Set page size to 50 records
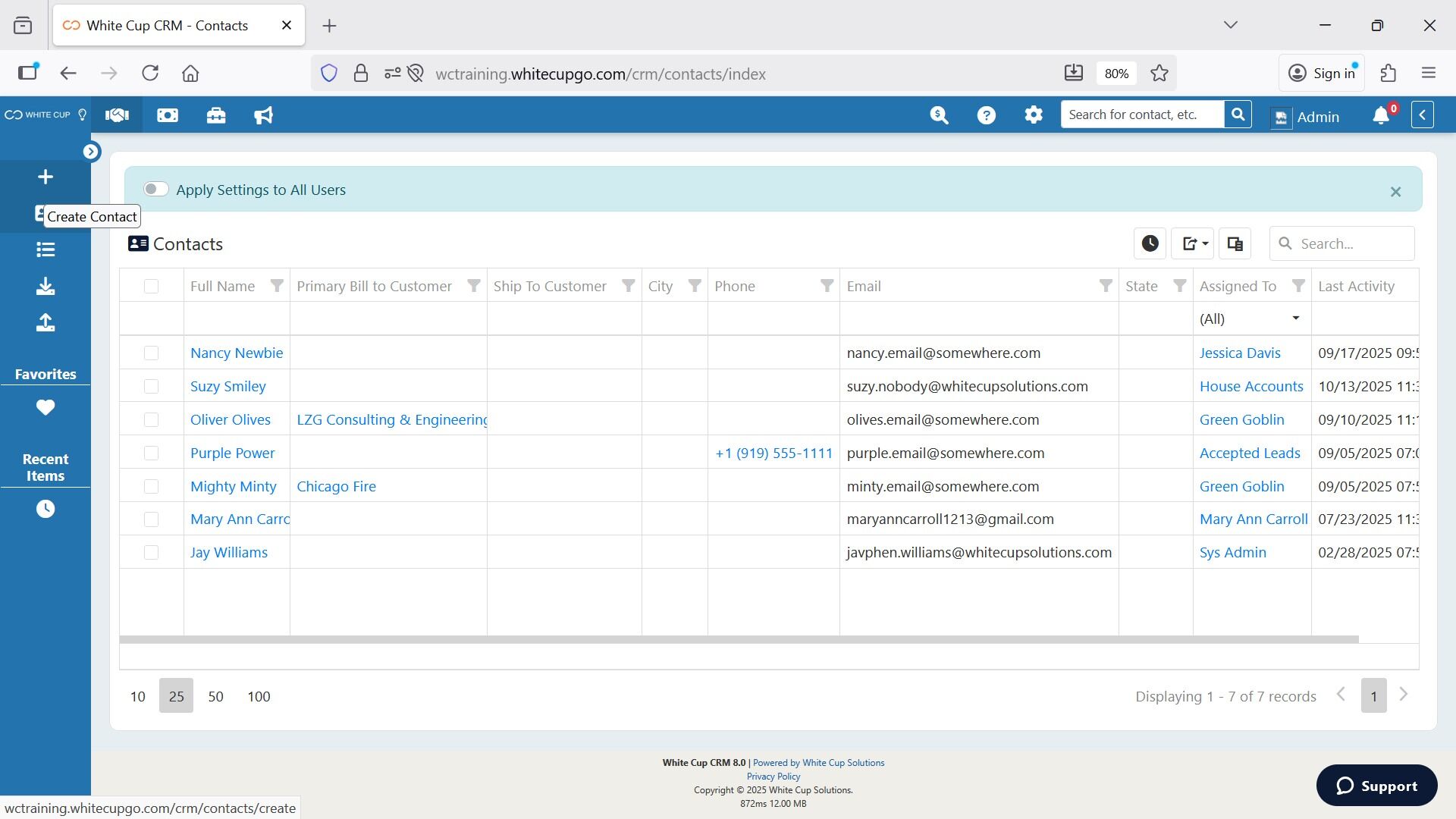The width and height of the screenshot is (1456, 819). pyautogui.click(x=215, y=696)
